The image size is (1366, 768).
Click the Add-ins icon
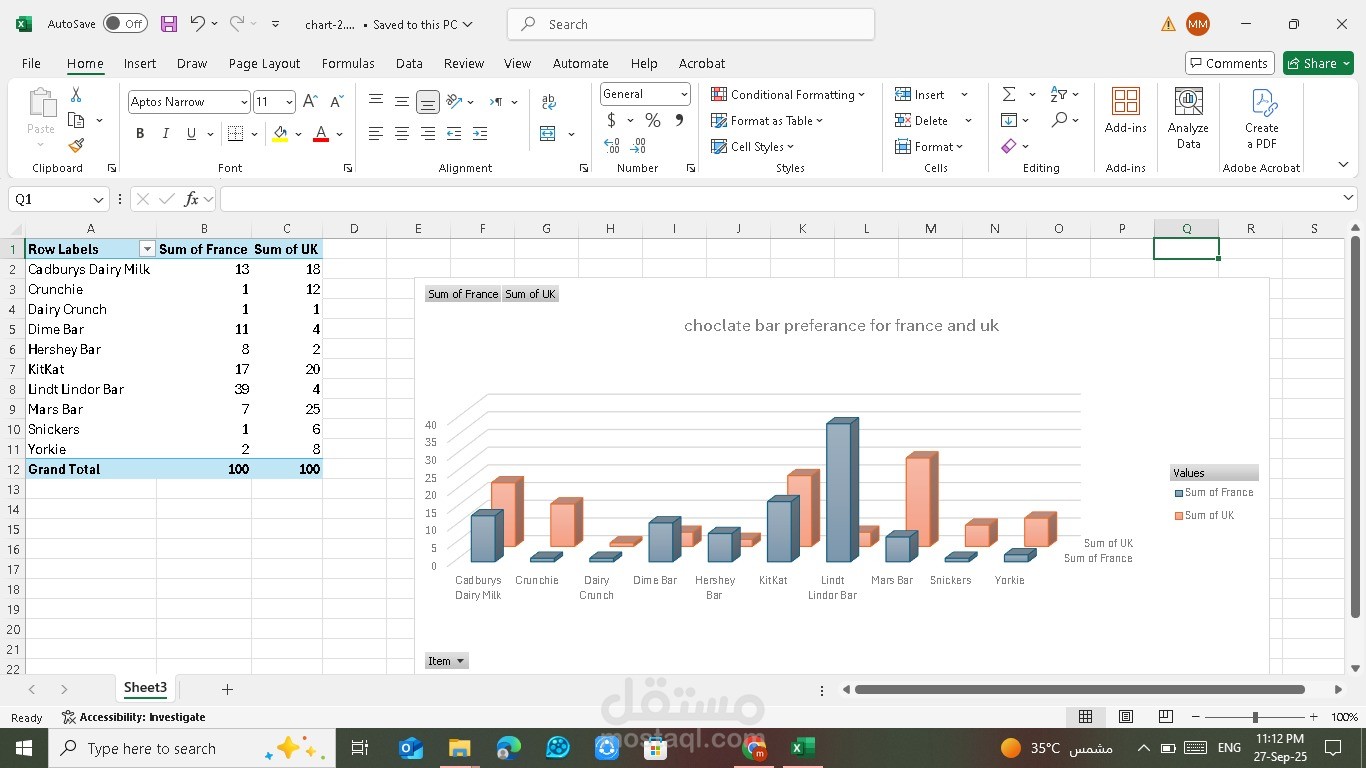pyautogui.click(x=1126, y=111)
